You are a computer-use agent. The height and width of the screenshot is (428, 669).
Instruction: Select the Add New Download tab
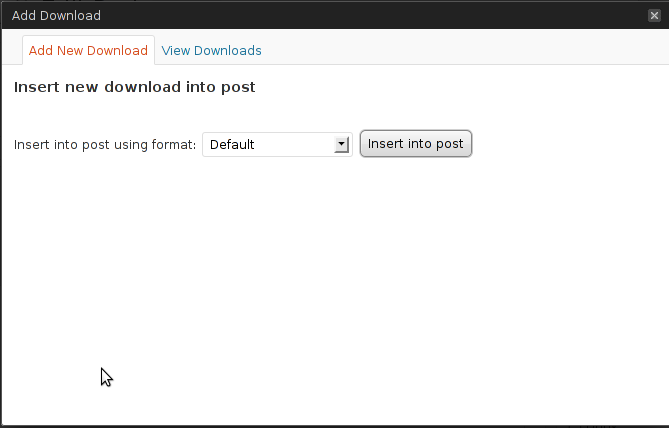pyautogui.click(x=88, y=50)
